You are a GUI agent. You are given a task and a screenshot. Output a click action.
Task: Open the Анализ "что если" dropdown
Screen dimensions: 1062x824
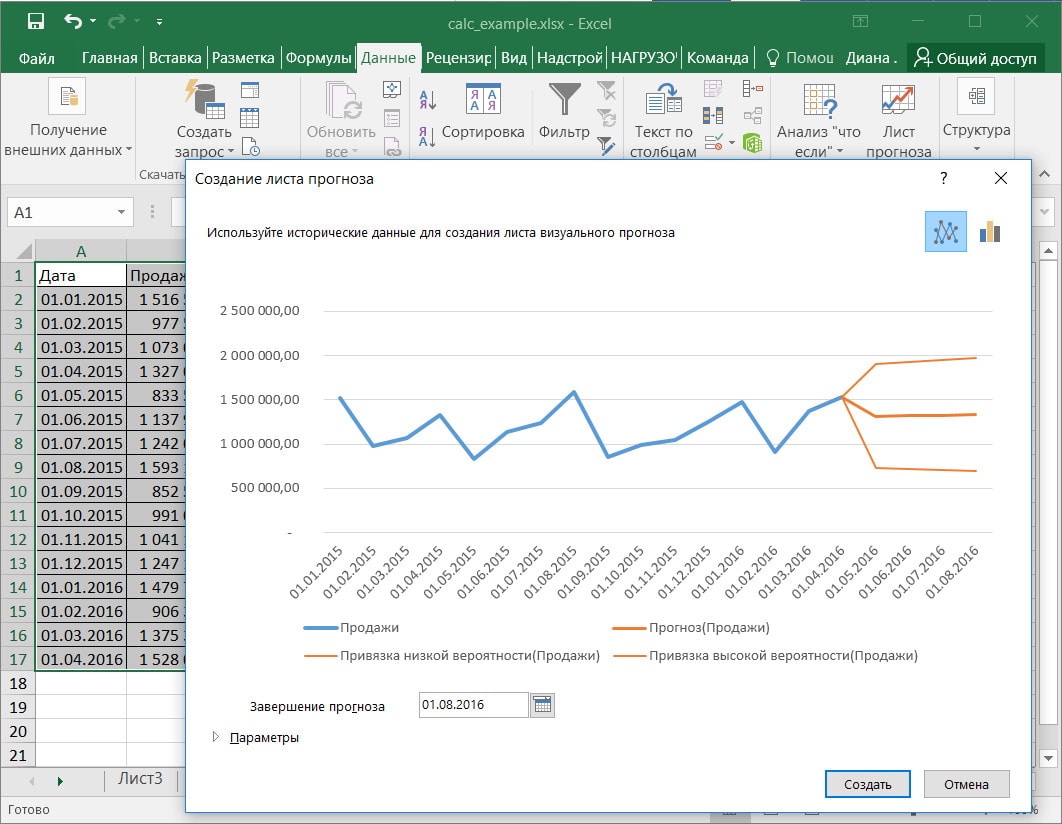point(841,150)
